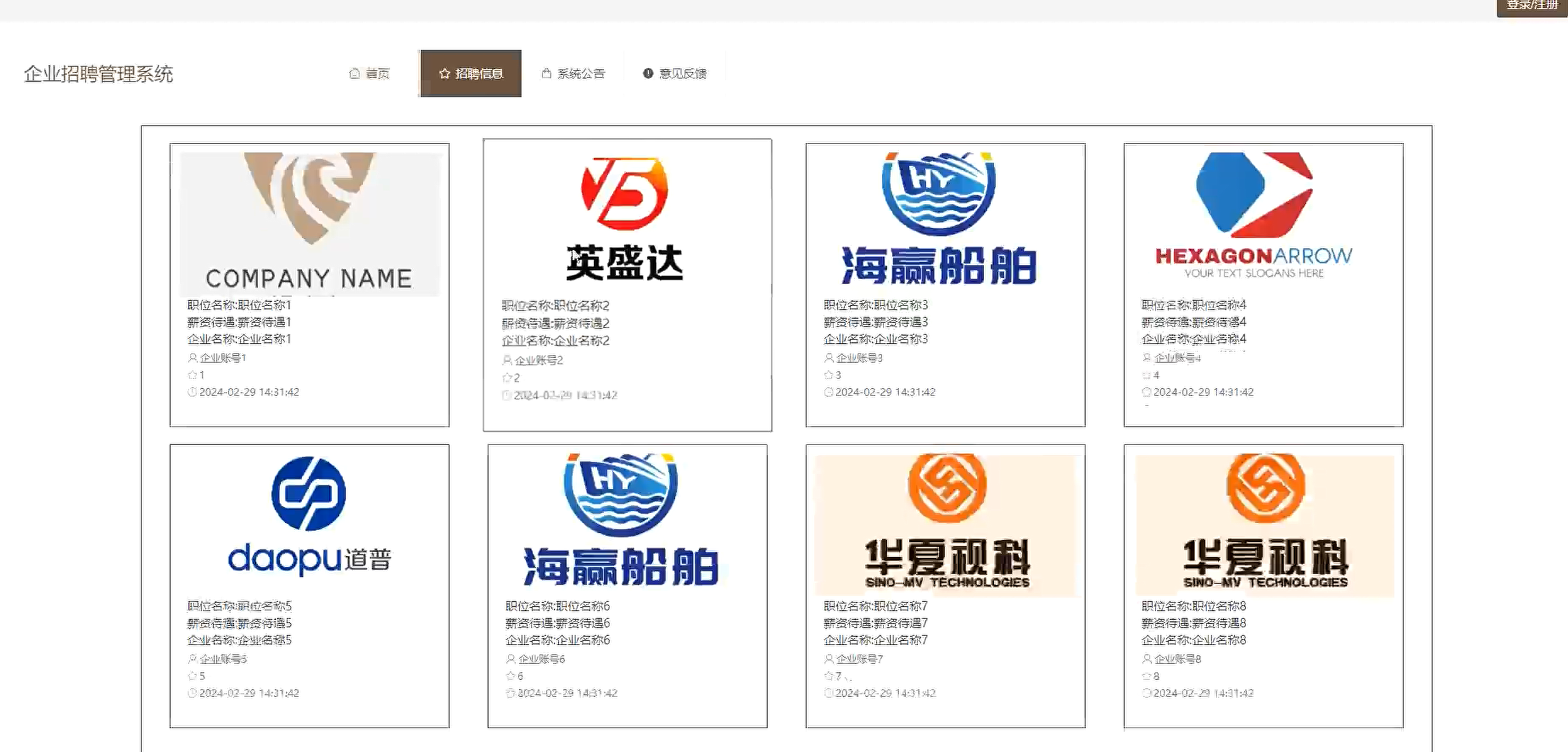Click the favorite star icon on card 1
1568x752 pixels.
pyautogui.click(x=193, y=375)
